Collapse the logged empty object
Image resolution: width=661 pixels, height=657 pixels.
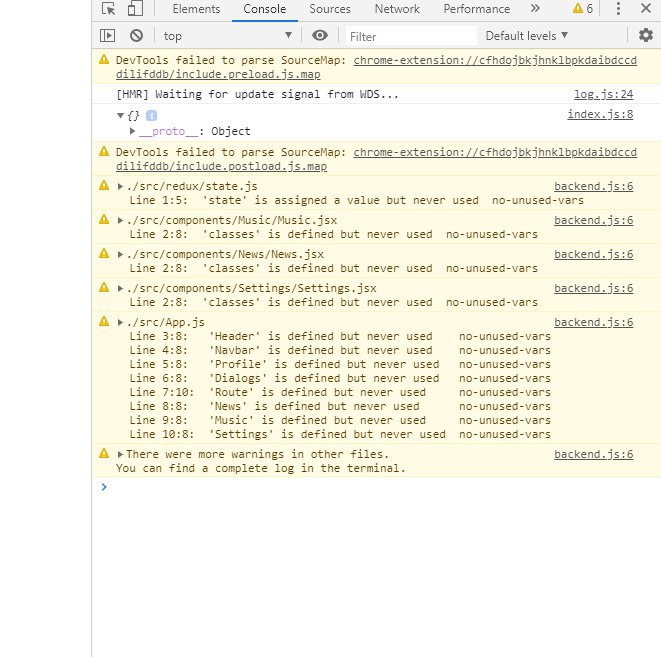[x=120, y=115]
